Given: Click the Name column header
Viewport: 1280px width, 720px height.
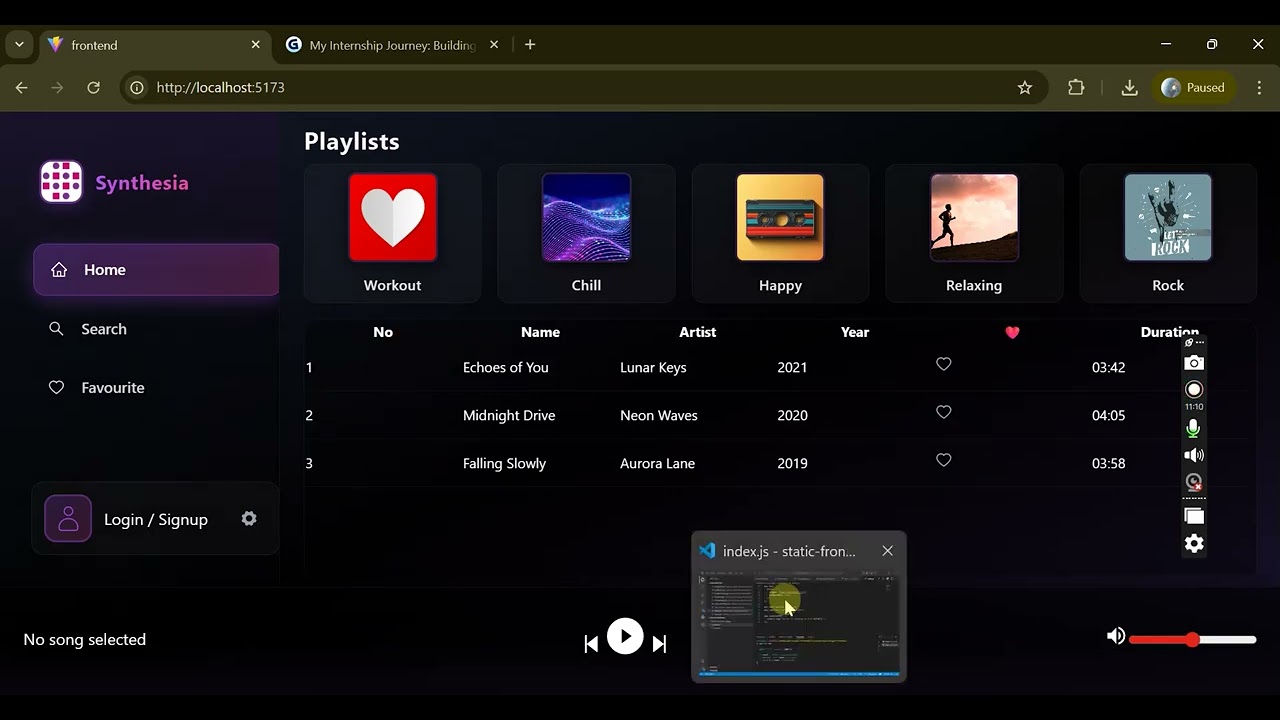Looking at the screenshot, I should point(540,332).
